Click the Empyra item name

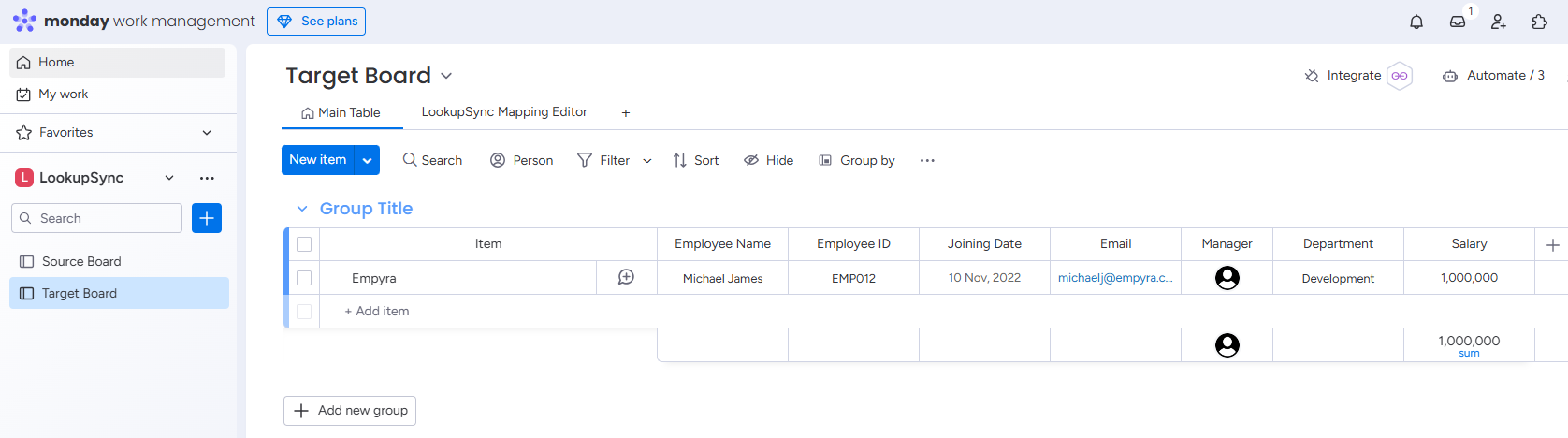click(374, 278)
